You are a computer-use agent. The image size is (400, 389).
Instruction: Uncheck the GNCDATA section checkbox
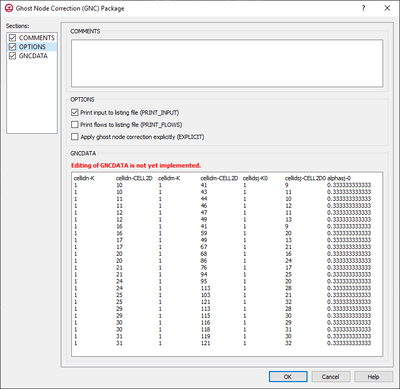[13, 56]
